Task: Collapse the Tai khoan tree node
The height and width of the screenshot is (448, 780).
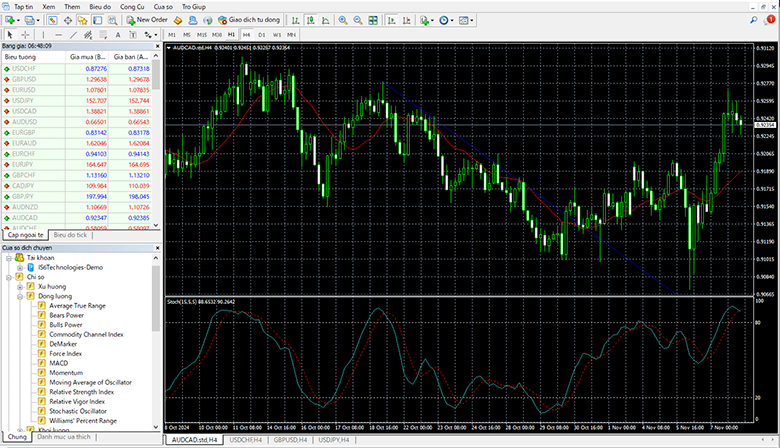Action: tap(8, 258)
